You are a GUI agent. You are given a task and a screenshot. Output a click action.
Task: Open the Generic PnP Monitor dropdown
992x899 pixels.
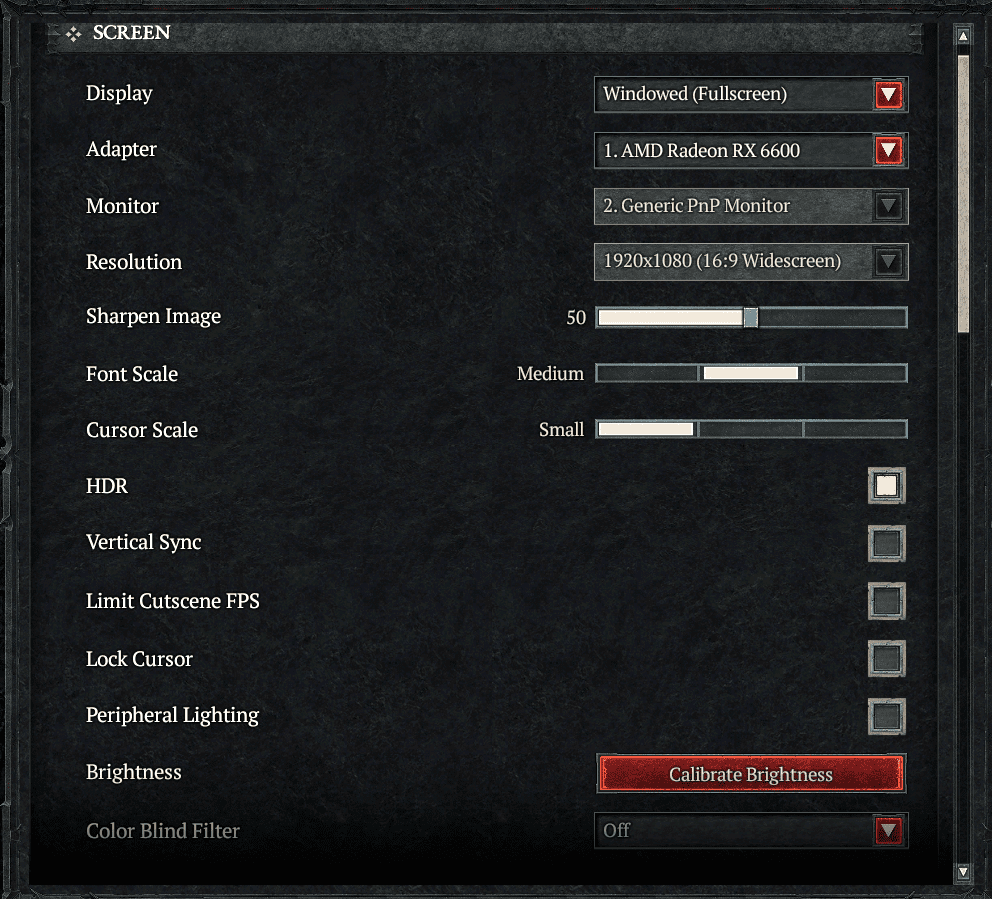pos(751,206)
